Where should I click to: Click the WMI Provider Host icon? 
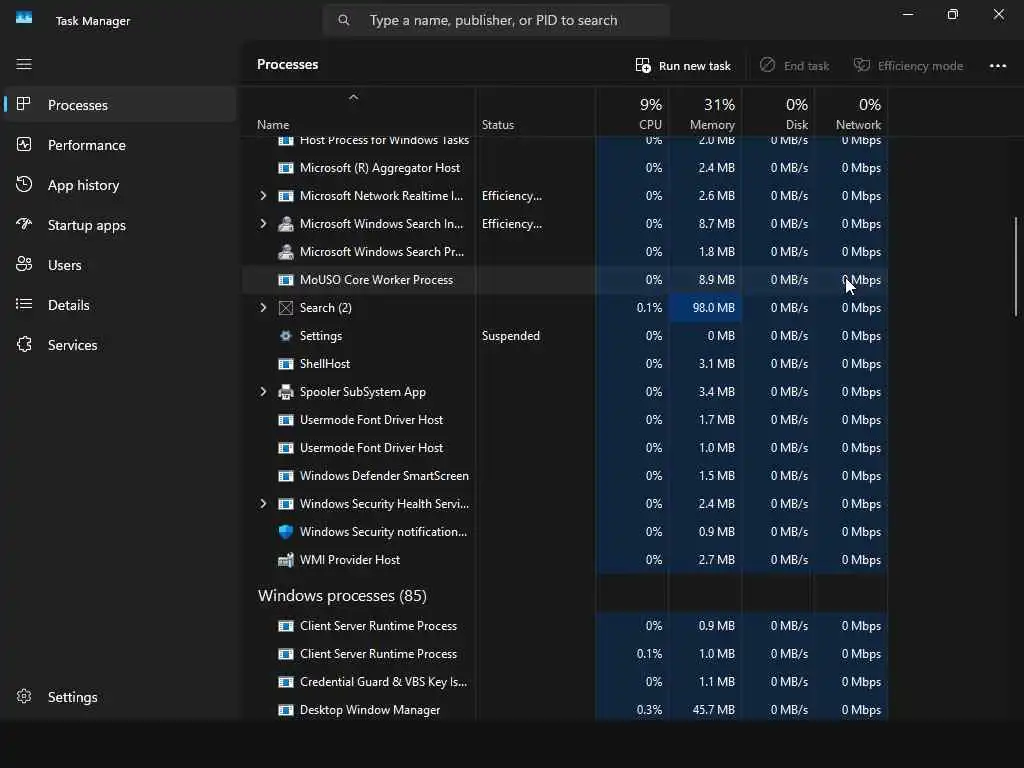point(285,560)
